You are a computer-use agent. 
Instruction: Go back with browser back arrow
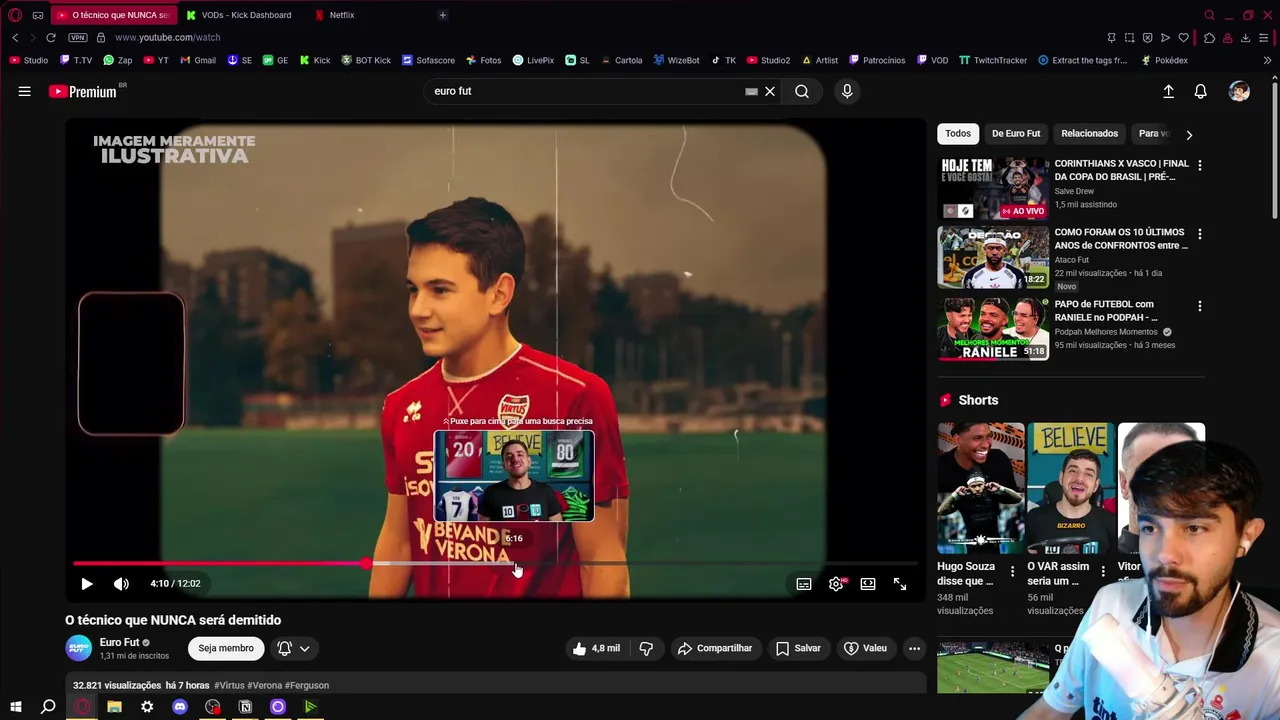[x=15, y=37]
